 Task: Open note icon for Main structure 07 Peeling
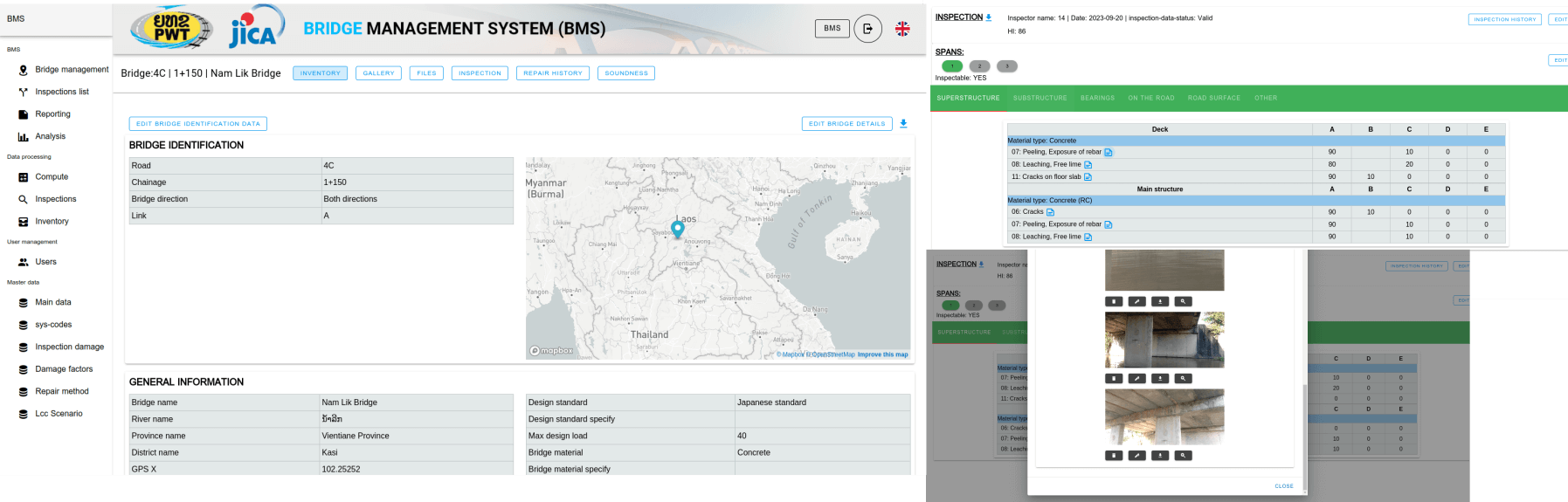1108,224
